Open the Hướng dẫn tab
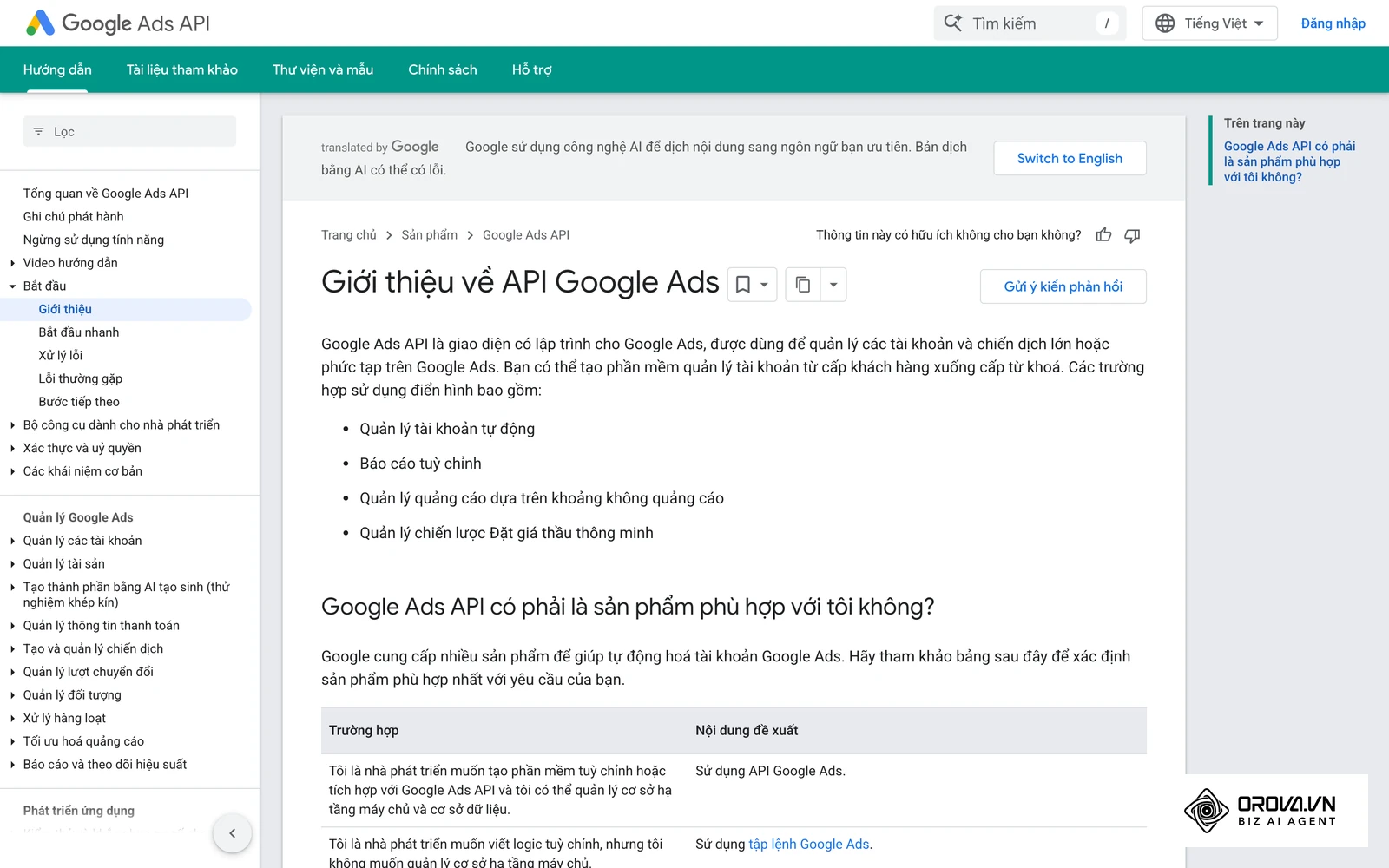Viewport: 1389px width, 868px height. pos(57,69)
